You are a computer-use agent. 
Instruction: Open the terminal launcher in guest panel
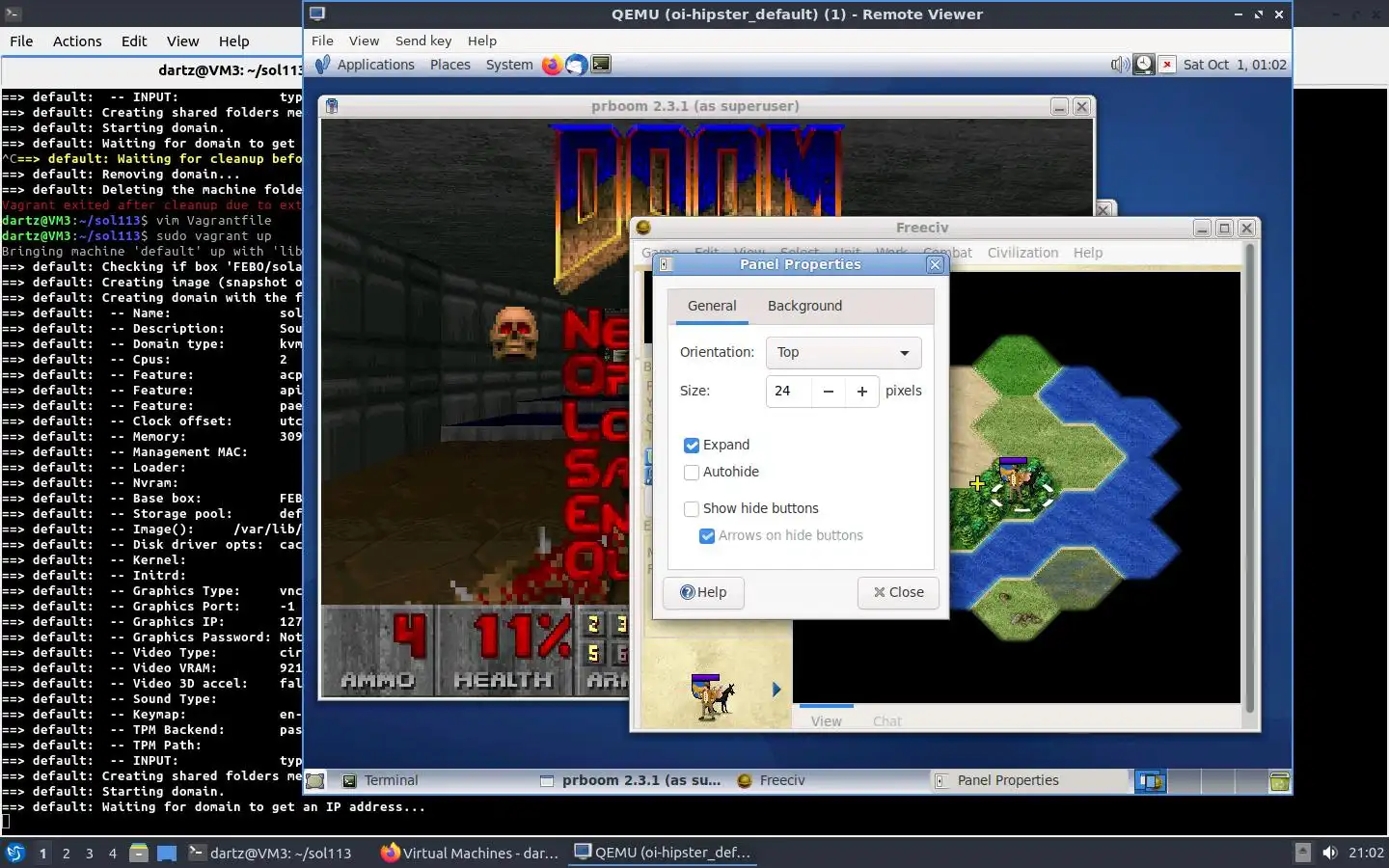click(x=601, y=65)
